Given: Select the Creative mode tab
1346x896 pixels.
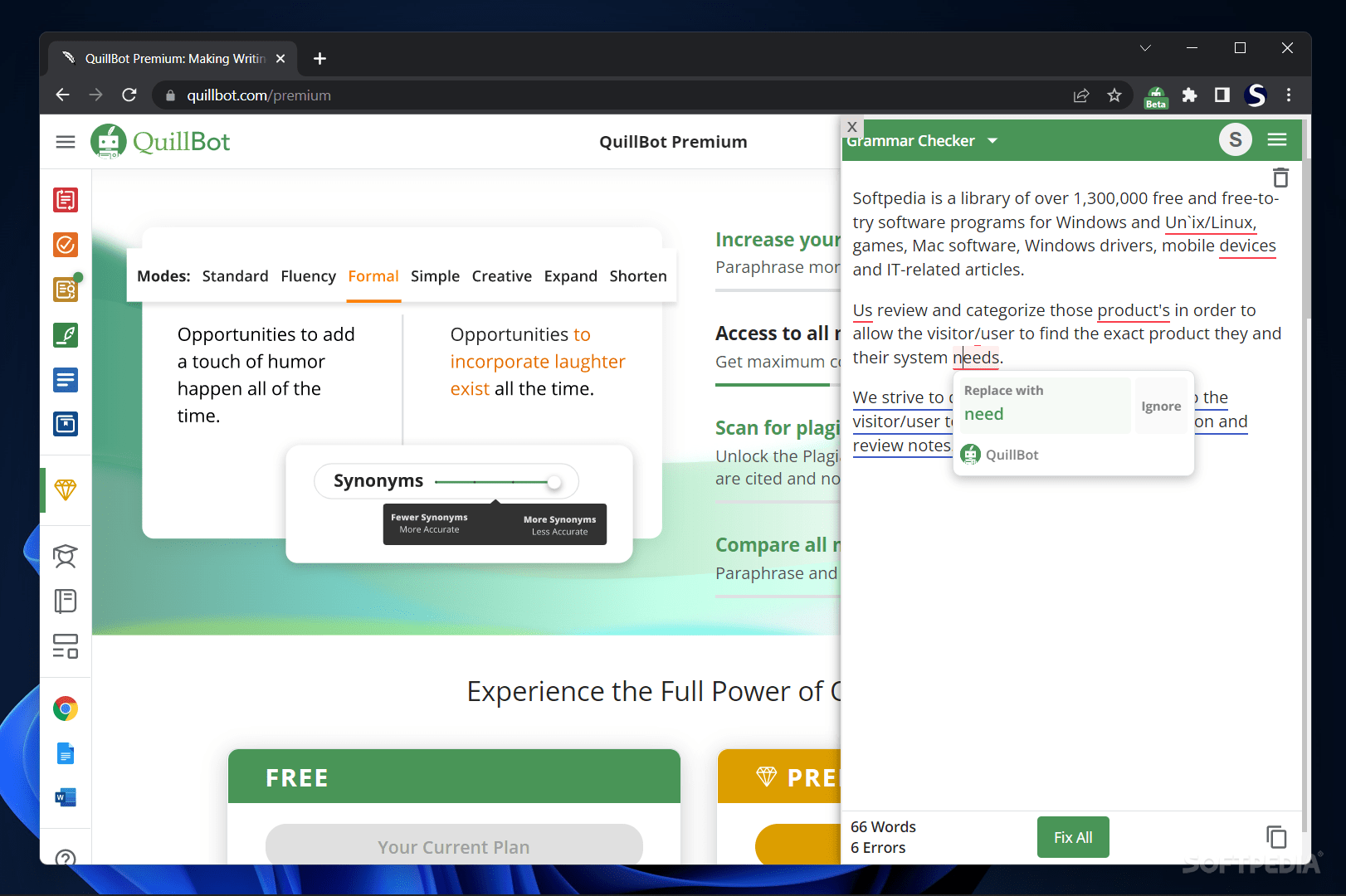Looking at the screenshot, I should pyautogui.click(x=501, y=275).
